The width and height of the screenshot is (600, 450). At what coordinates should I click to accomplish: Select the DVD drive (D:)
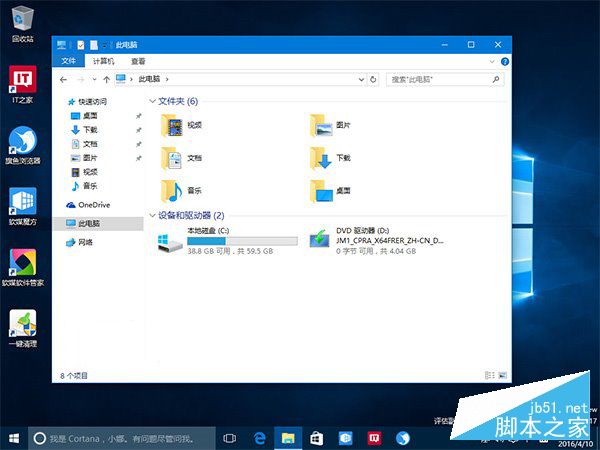pos(377,241)
